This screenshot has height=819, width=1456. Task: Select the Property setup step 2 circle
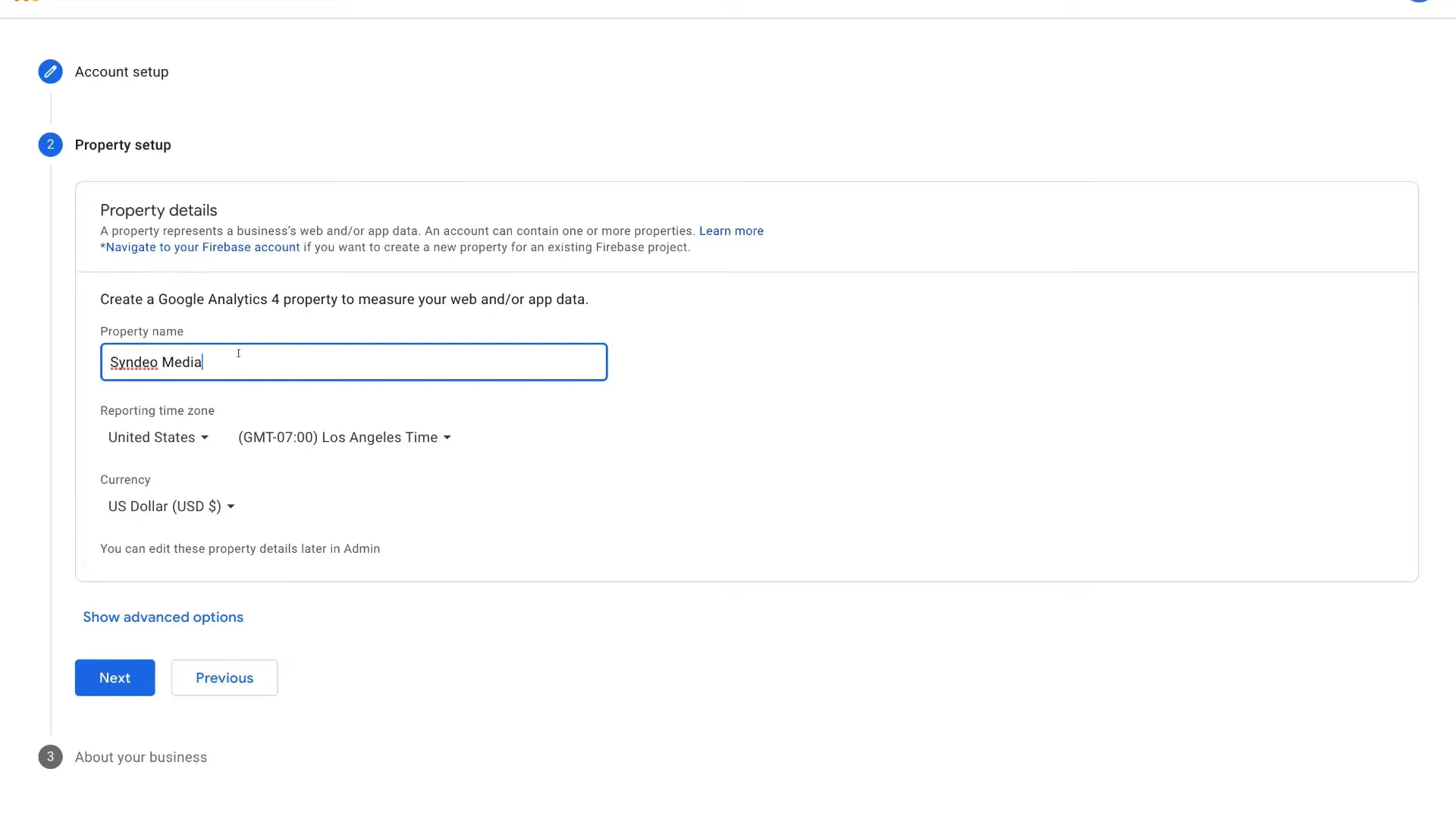click(x=50, y=144)
